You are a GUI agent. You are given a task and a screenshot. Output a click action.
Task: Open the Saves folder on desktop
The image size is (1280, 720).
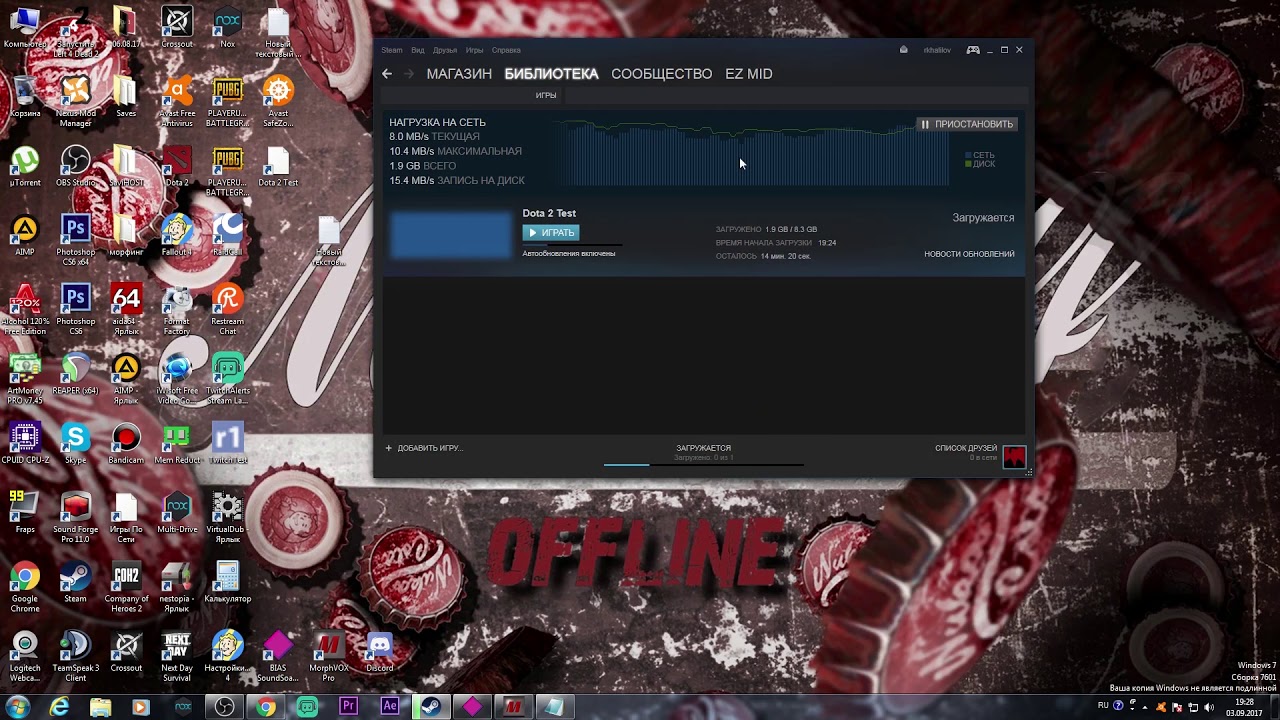coord(126,97)
